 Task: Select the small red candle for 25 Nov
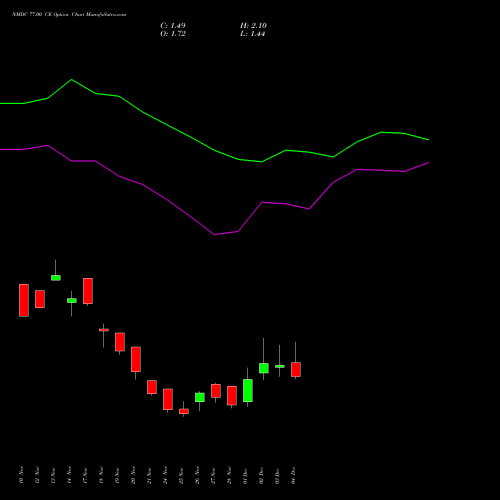pyautogui.click(x=184, y=411)
